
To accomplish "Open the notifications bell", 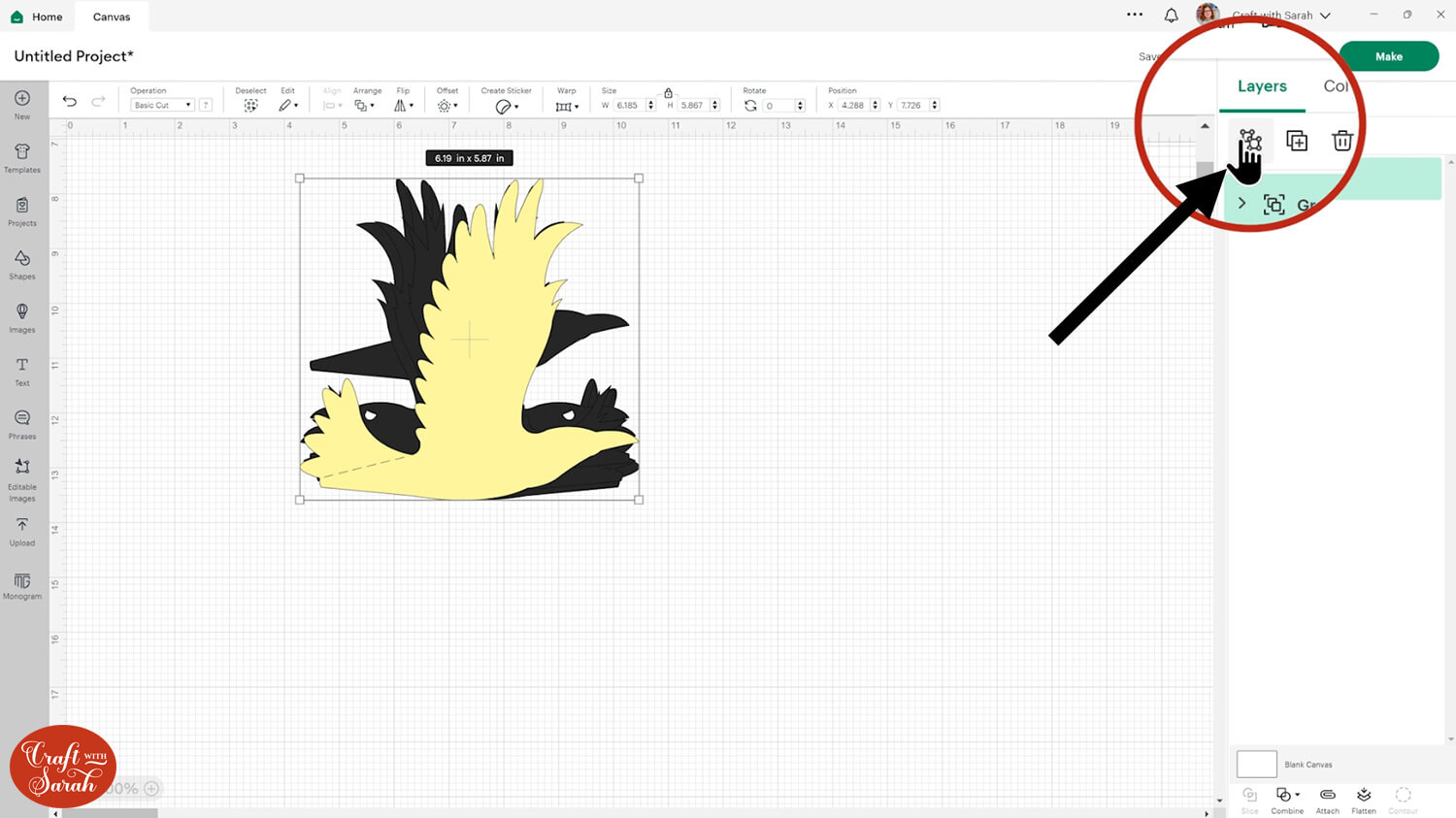I will tap(1172, 16).
